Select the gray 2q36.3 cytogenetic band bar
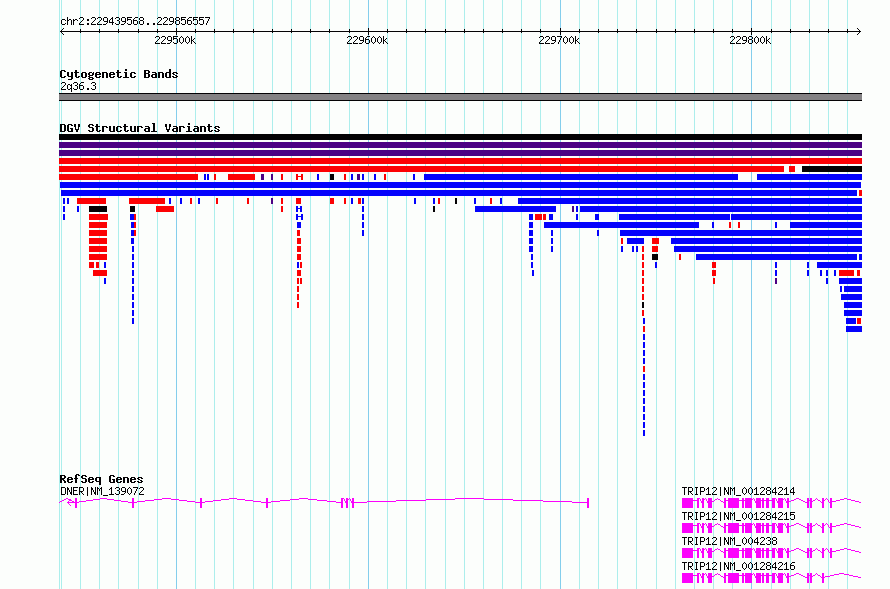 460,97
